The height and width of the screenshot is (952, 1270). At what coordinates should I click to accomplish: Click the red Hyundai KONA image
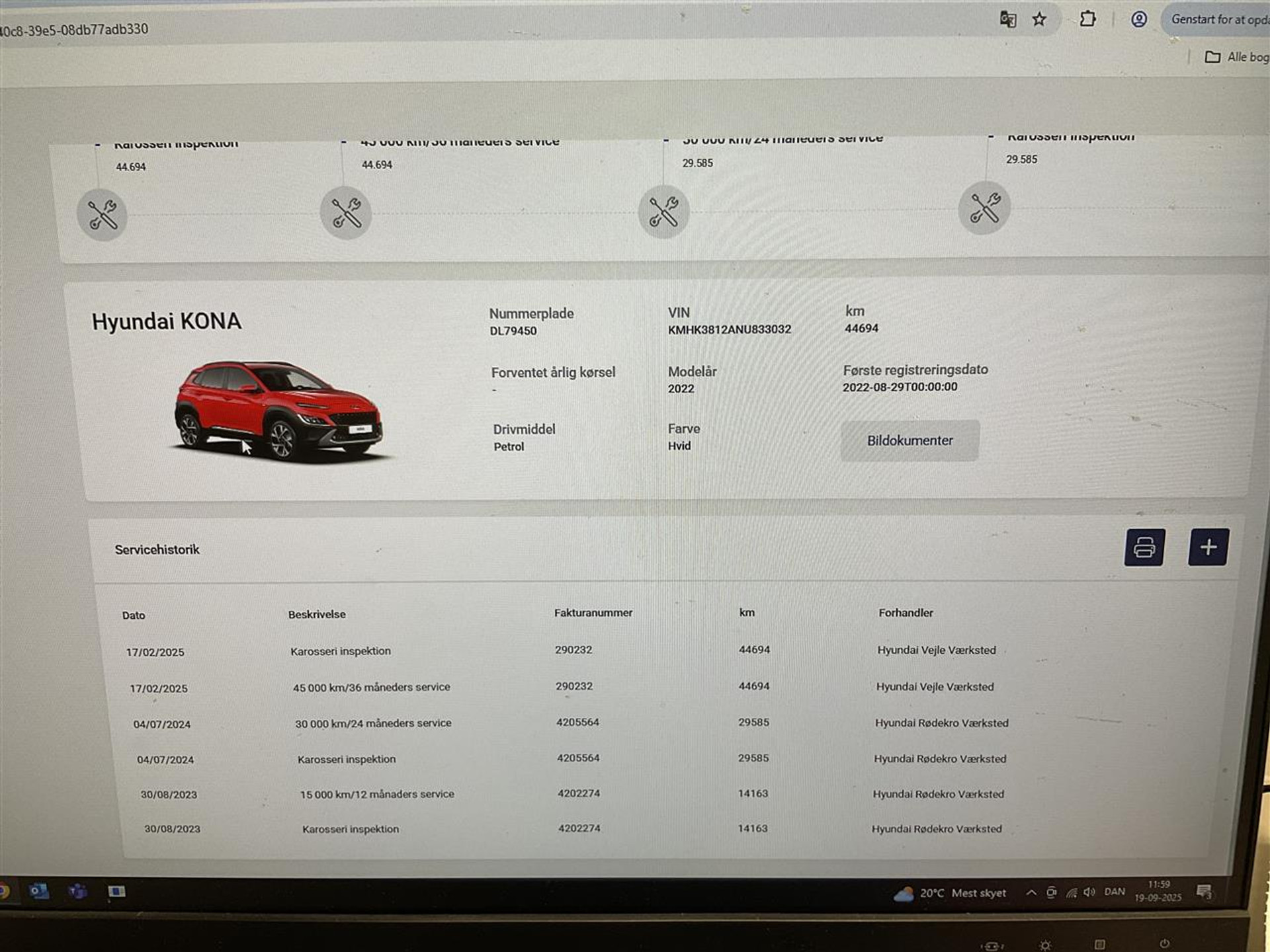pos(278,410)
